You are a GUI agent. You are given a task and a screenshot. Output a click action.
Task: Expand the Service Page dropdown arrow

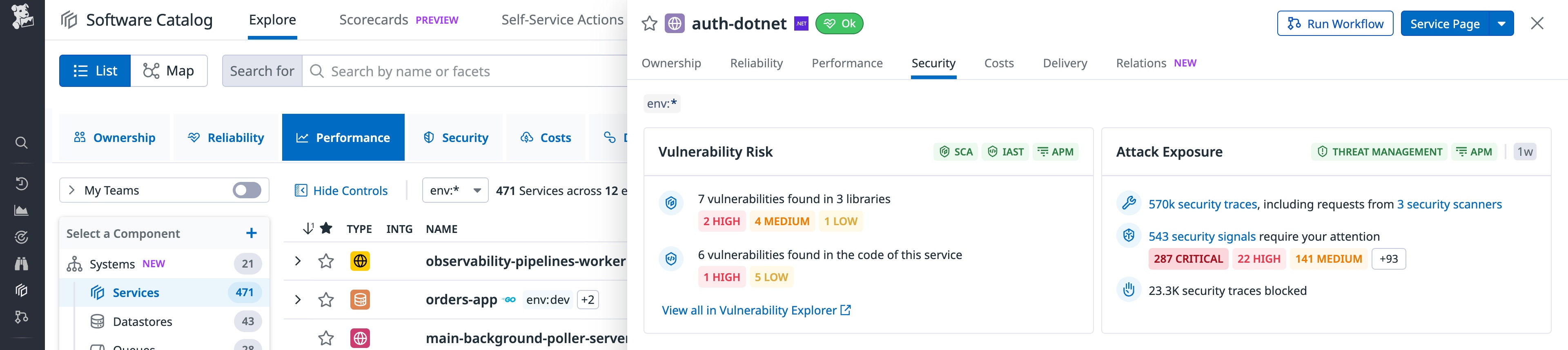[x=1501, y=24]
